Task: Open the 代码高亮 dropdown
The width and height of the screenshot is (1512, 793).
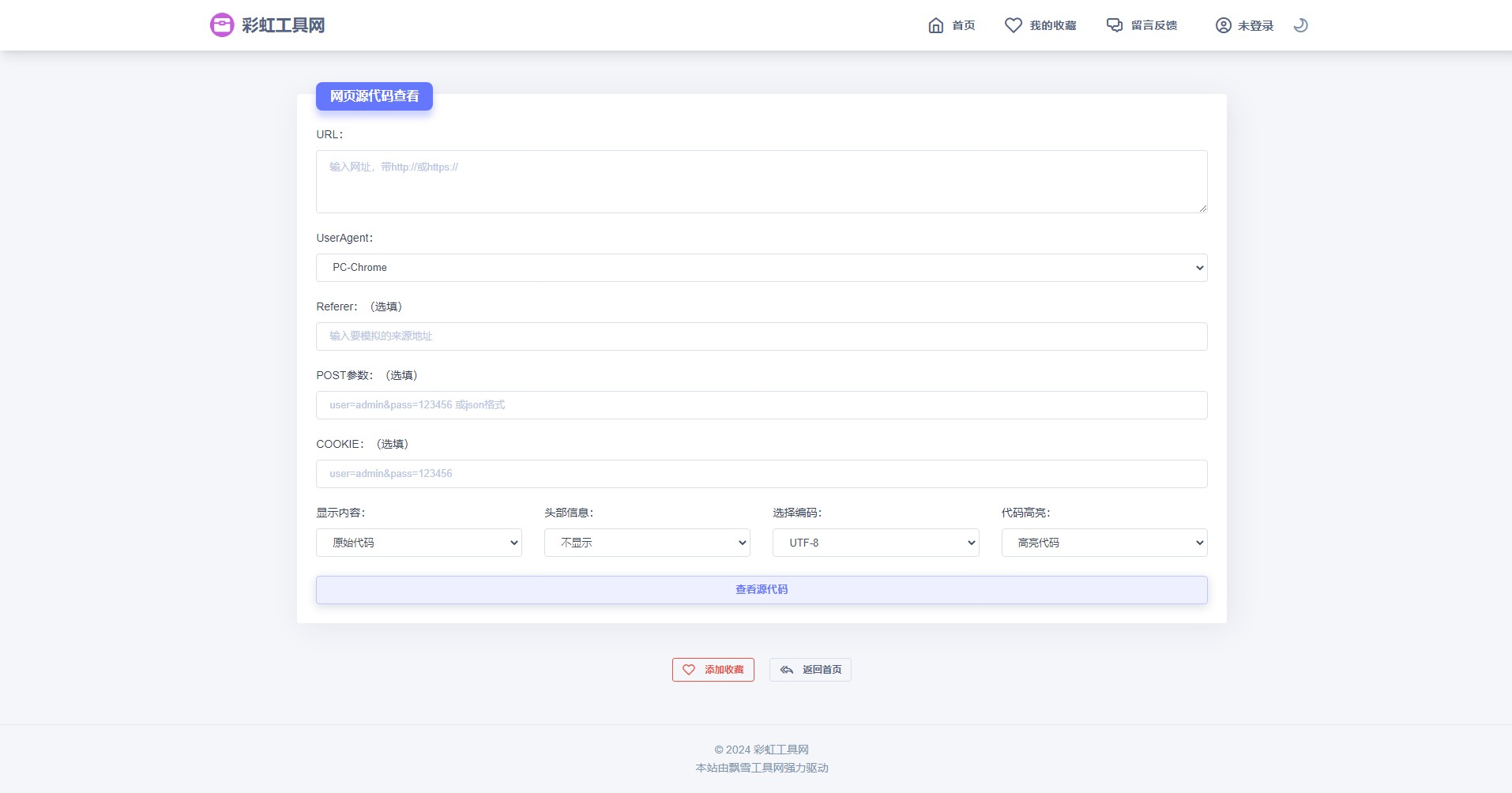Action: click(x=1104, y=543)
